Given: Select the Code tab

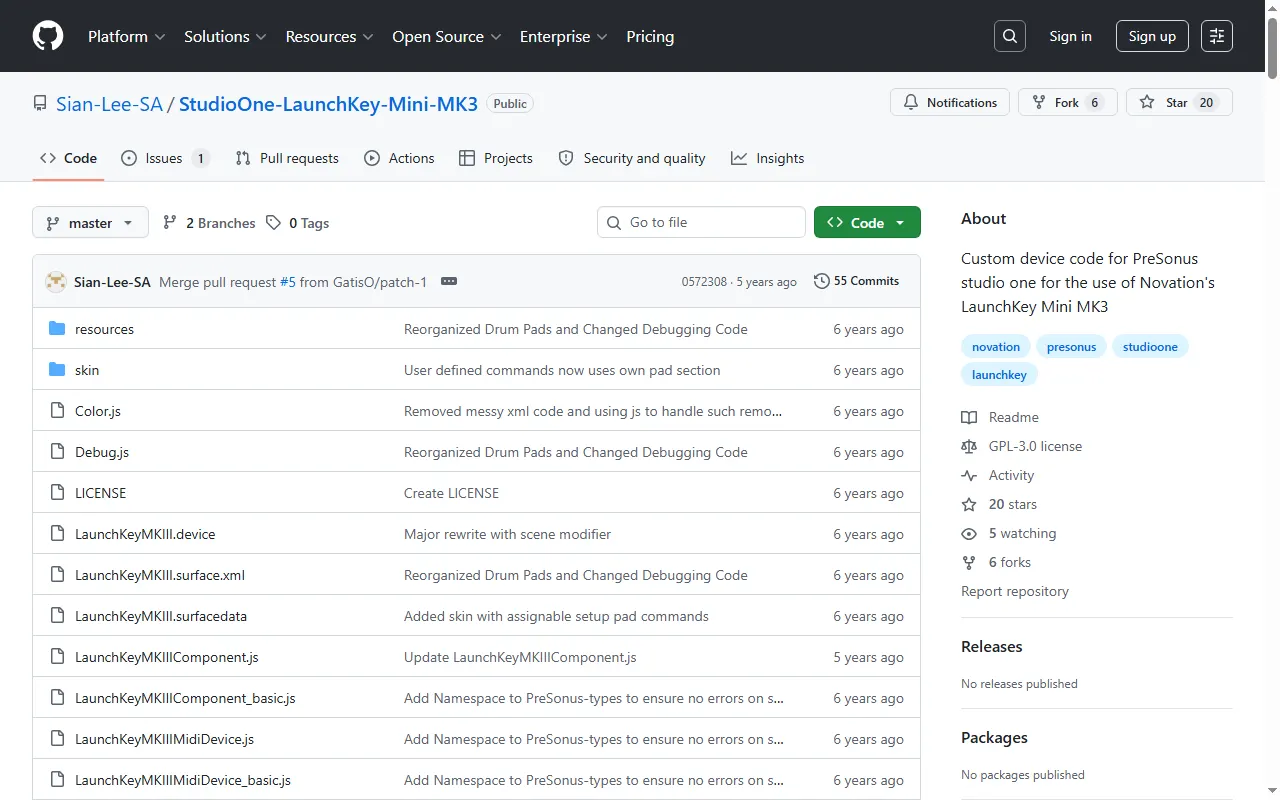Looking at the screenshot, I should click(68, 158).
